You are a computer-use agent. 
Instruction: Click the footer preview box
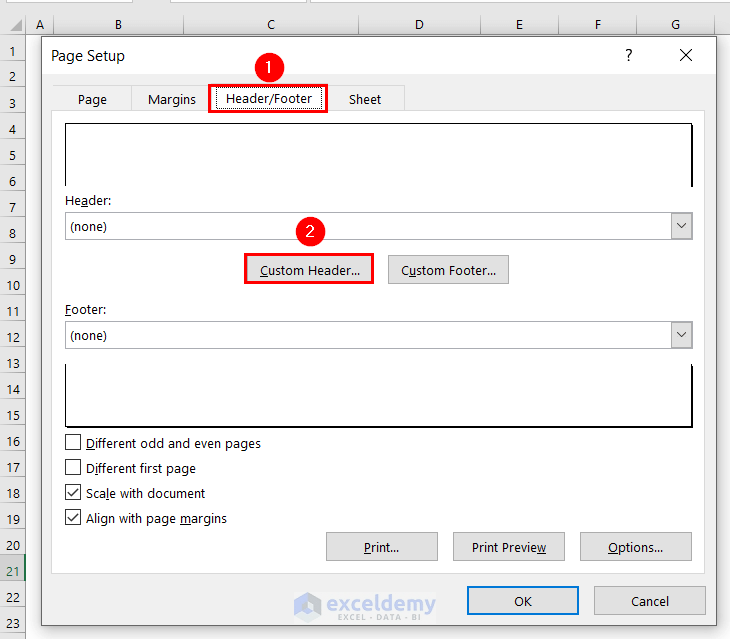point(379,396)
